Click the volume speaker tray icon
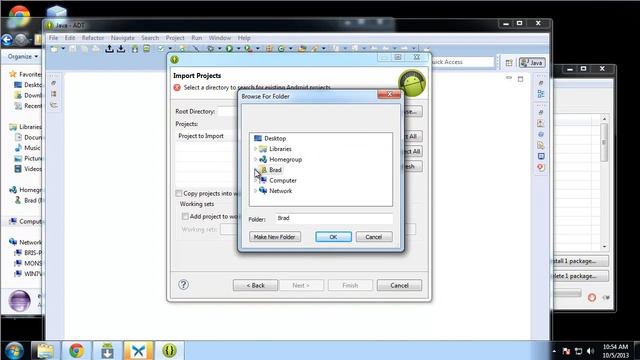Viewport: 640px width, 360px height. click(590, 351)
